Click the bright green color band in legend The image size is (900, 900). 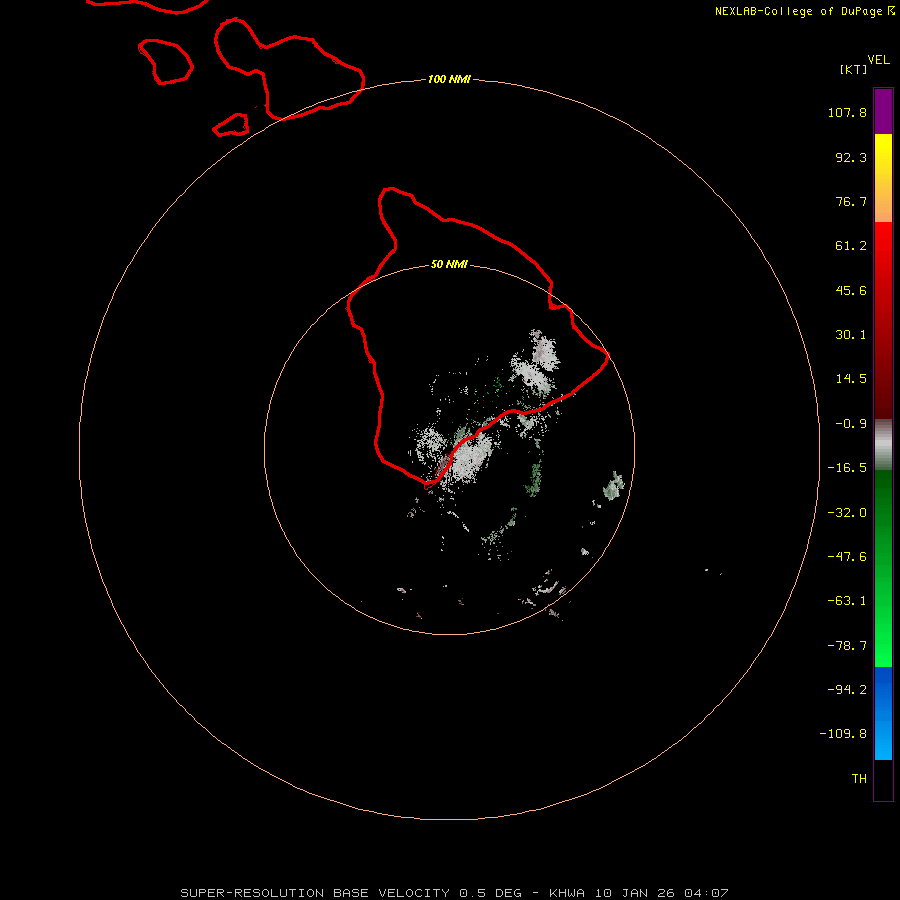[x=883, y=568]
